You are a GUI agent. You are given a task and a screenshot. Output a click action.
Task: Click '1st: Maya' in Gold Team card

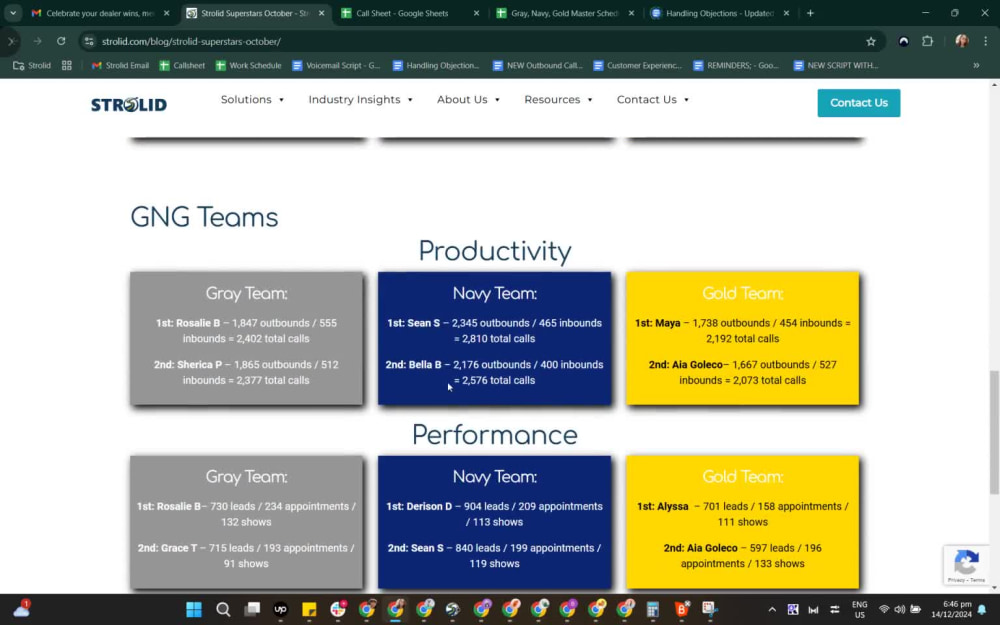point(657,323)
